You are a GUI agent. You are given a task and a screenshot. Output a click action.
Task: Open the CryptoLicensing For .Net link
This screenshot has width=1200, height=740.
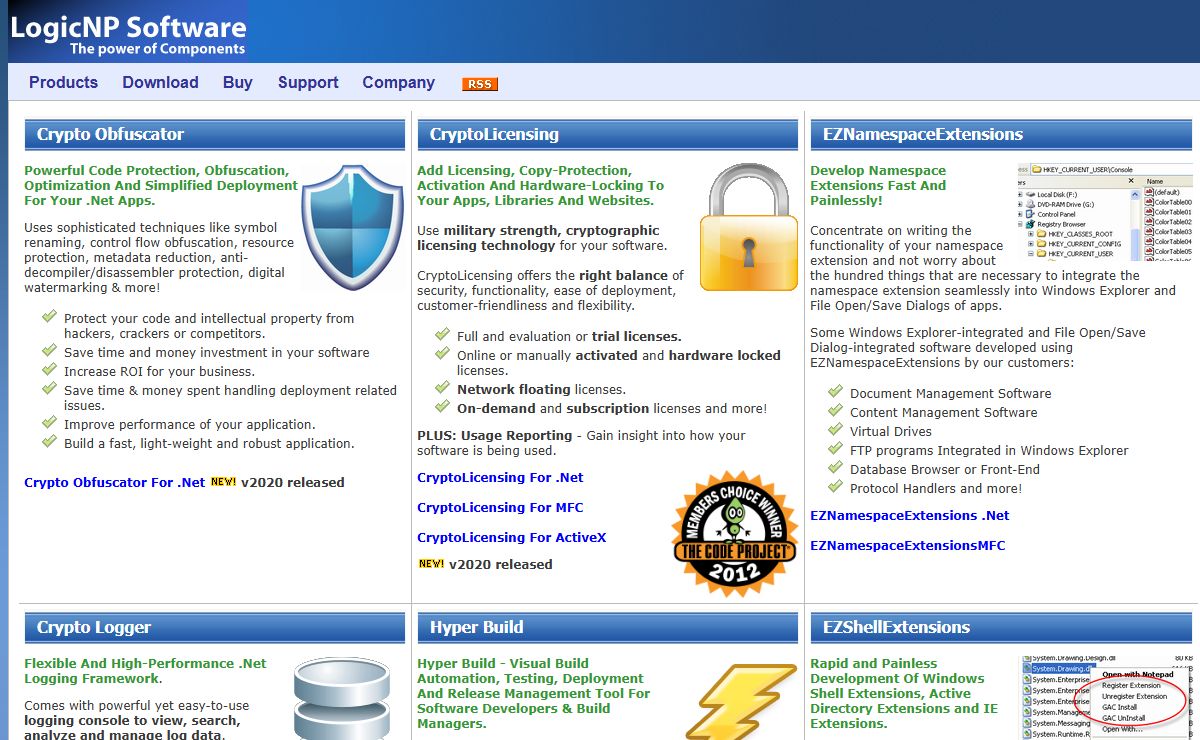coord(500,477)
